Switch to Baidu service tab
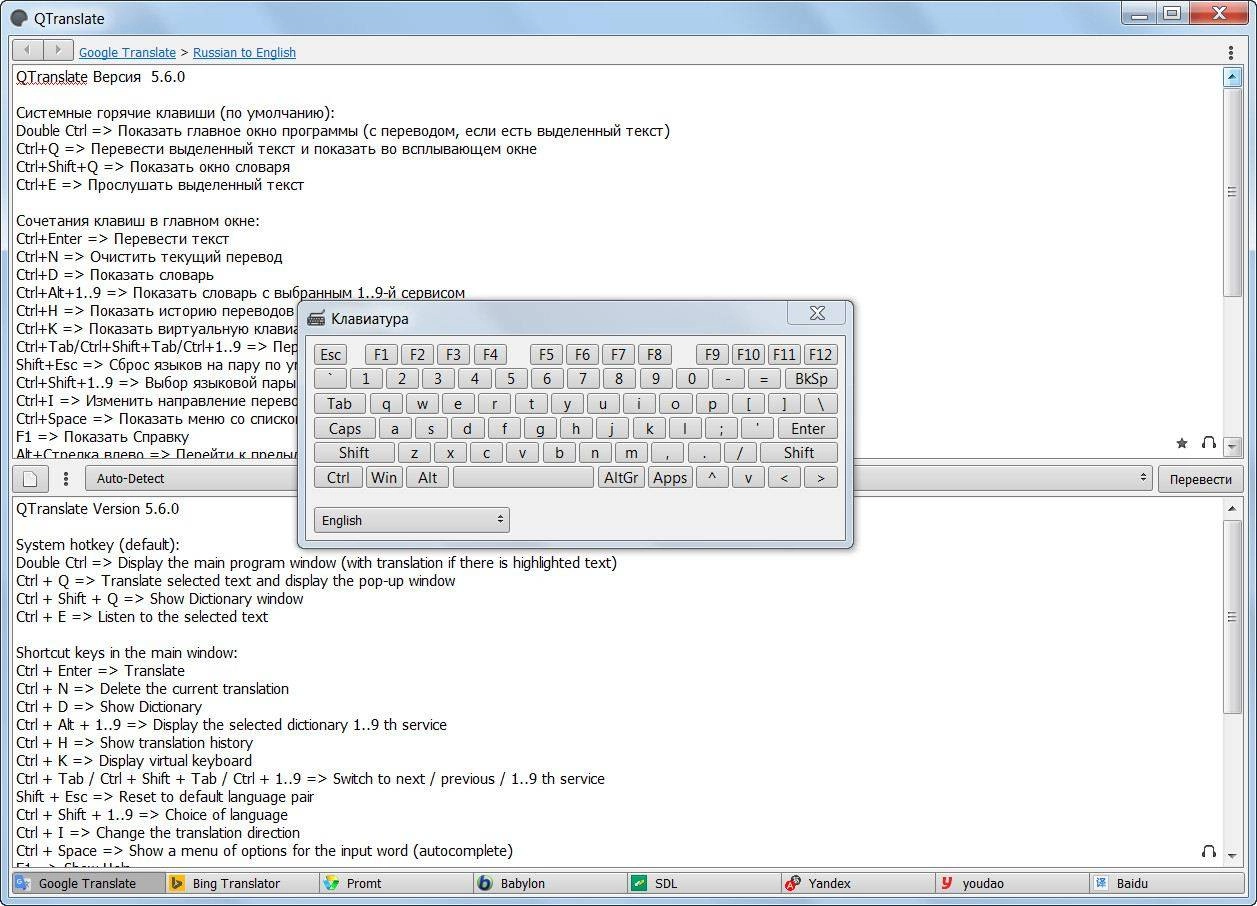This screenshot has height=906, width=1257. pos(1166,883)
